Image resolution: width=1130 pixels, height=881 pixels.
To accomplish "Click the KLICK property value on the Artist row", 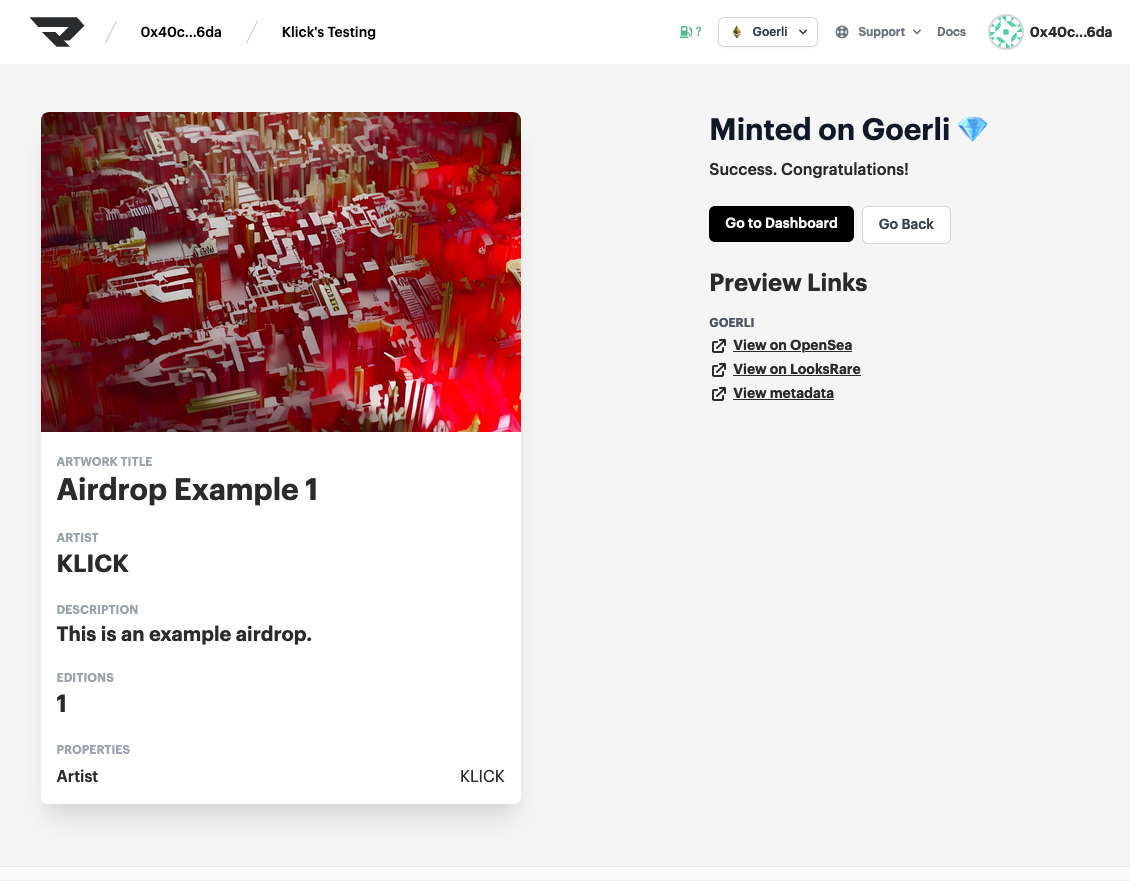I will pyautogui.click(x=482, y=776).
